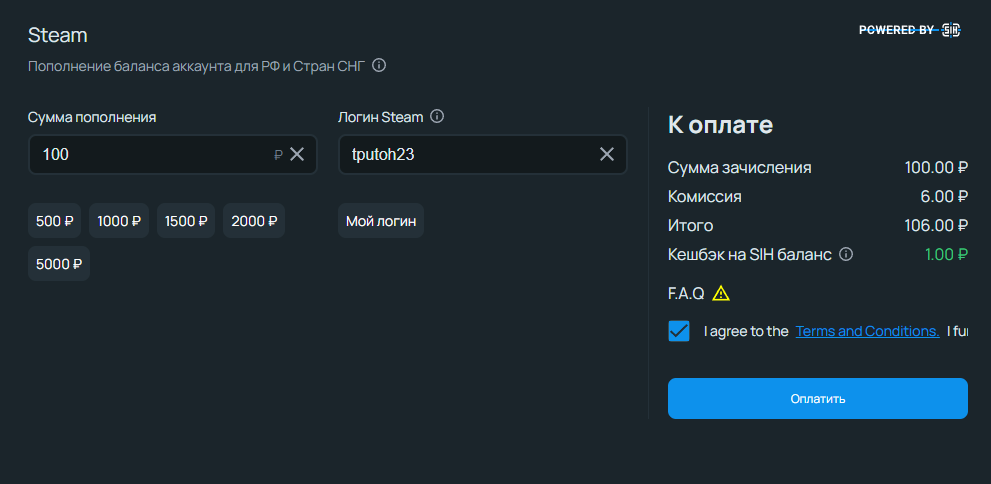Select the 2000 ₽ preset amount
The height and width of the screenshot is (484, 991).
tap(254, 221)
